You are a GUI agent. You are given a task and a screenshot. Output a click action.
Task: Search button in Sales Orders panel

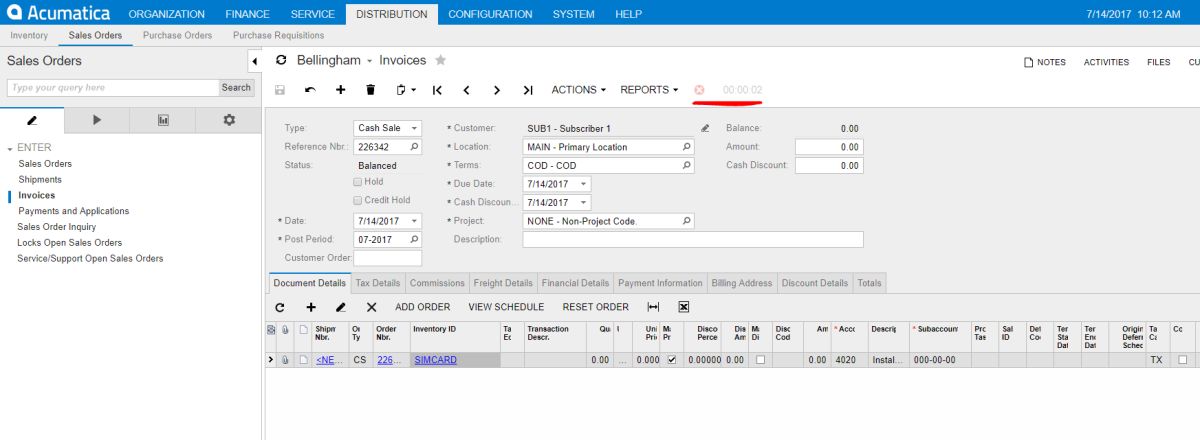(236, 88)
